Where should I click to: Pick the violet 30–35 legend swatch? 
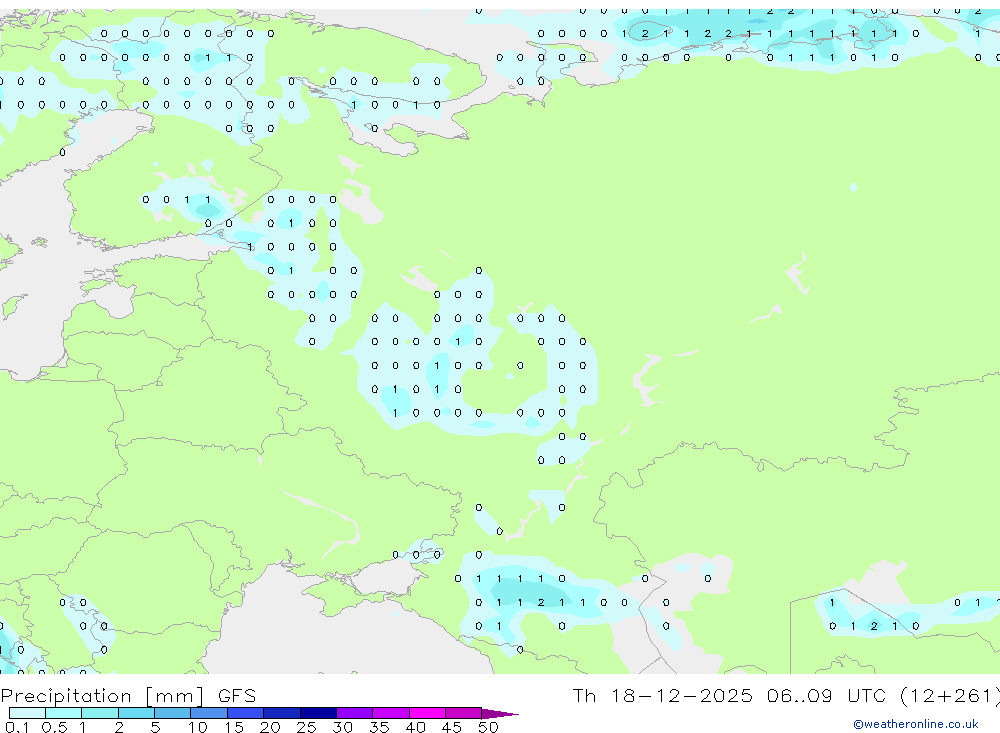pyautogui.click(x=355, y=713)
